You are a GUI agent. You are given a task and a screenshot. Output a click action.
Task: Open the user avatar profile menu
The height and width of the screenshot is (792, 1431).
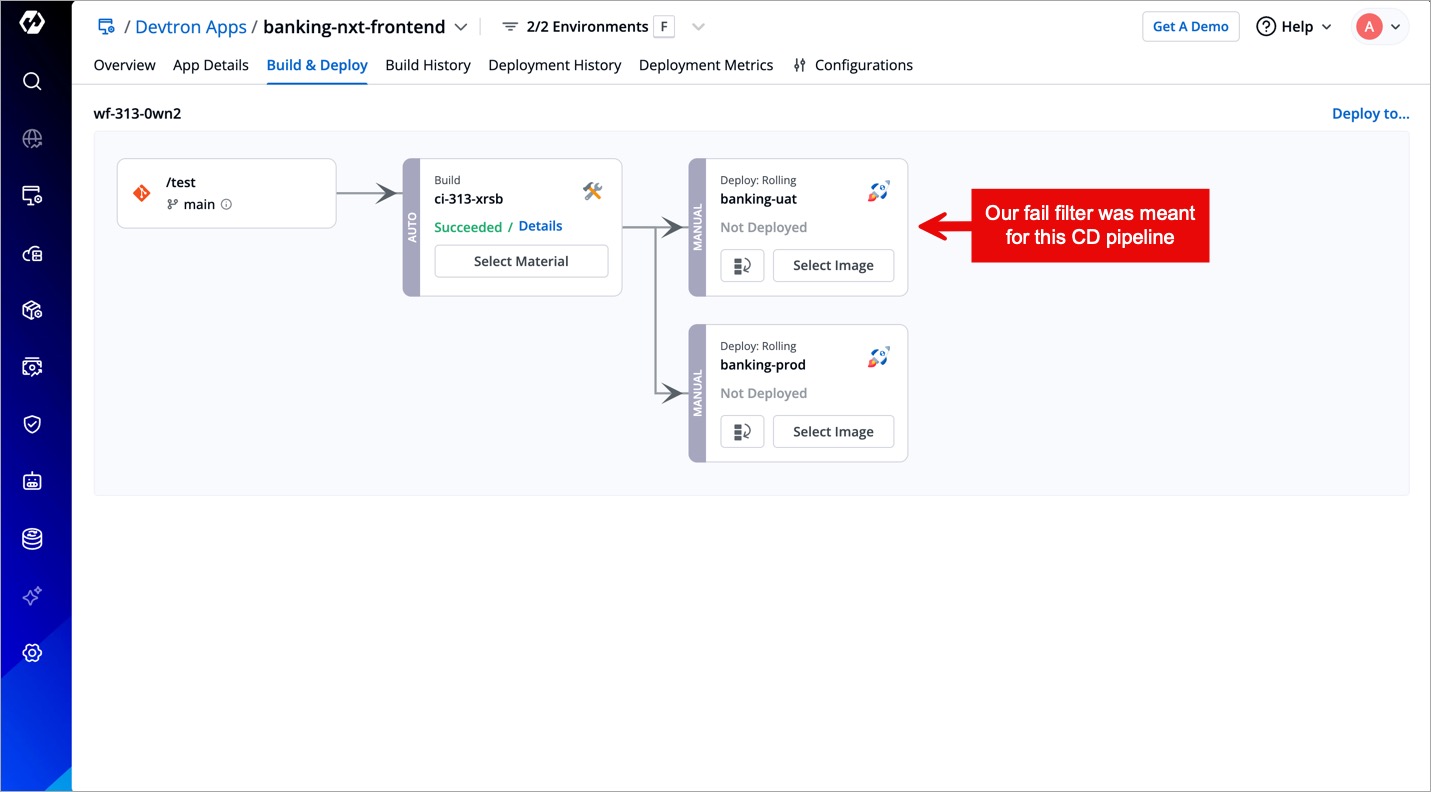pos(1381,27)
